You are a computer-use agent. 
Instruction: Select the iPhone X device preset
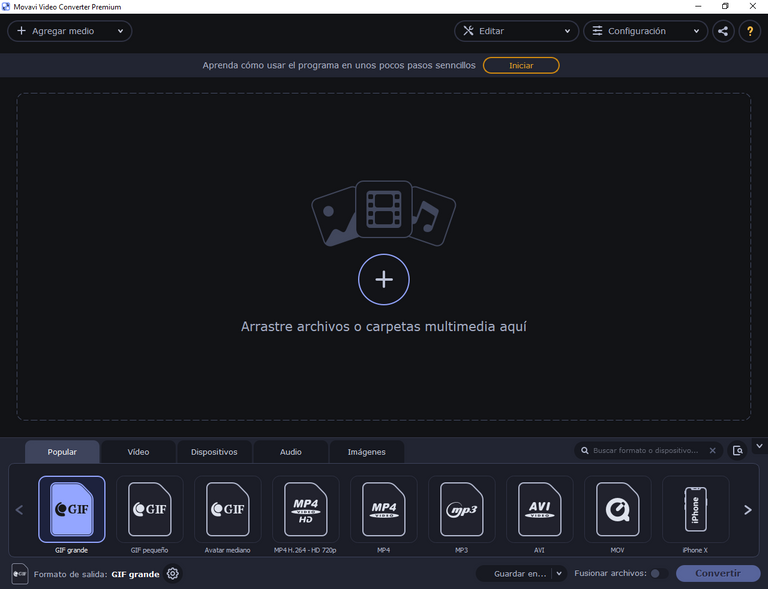[696, 509]
